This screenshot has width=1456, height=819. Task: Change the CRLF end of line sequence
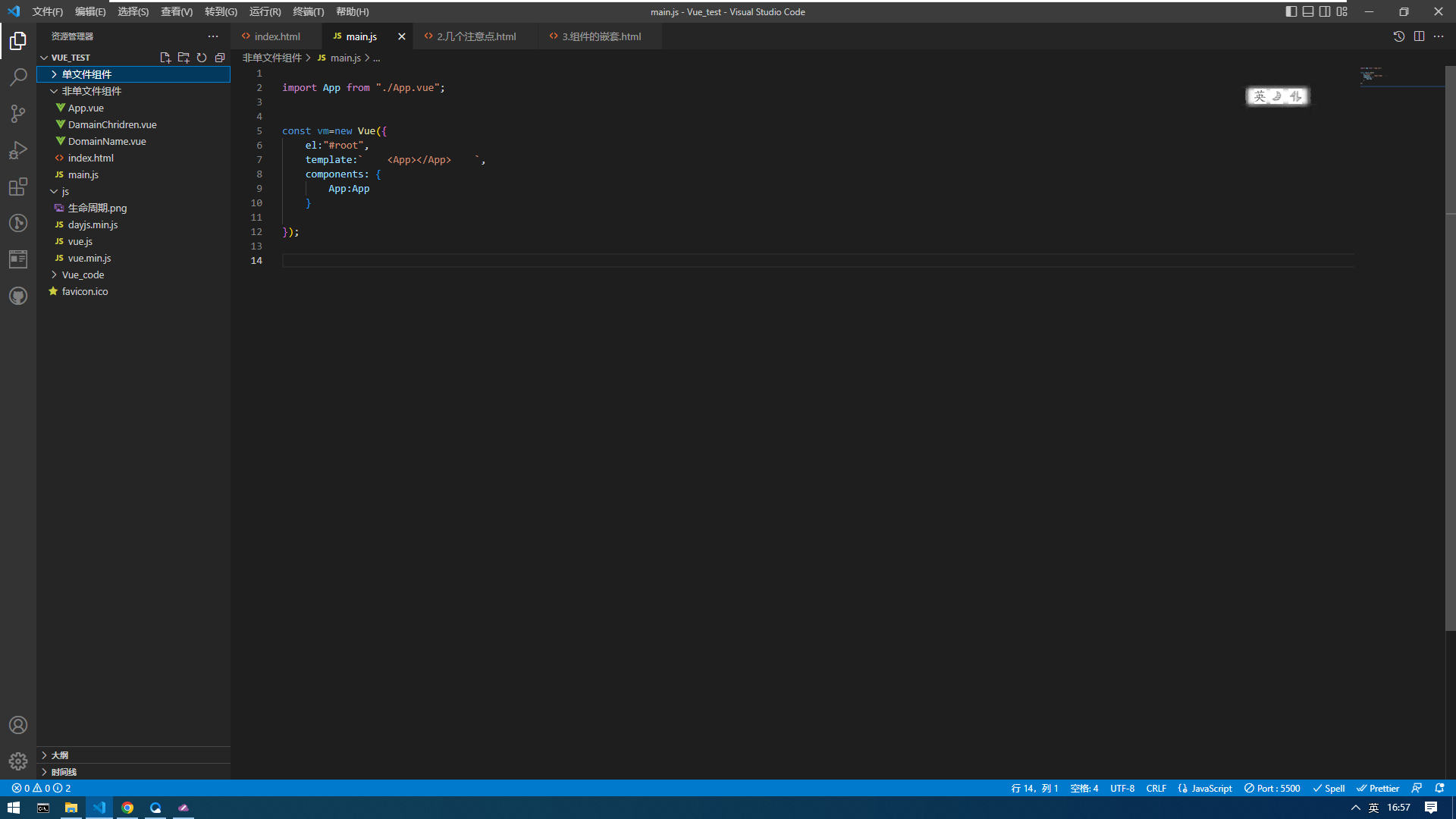(1156, 788)
